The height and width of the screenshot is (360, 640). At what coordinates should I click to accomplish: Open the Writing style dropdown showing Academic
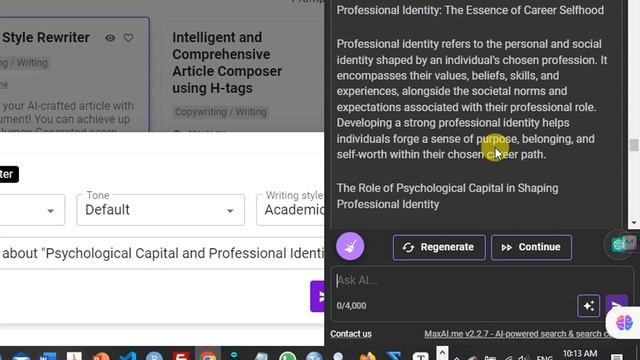tap(291, 210)
